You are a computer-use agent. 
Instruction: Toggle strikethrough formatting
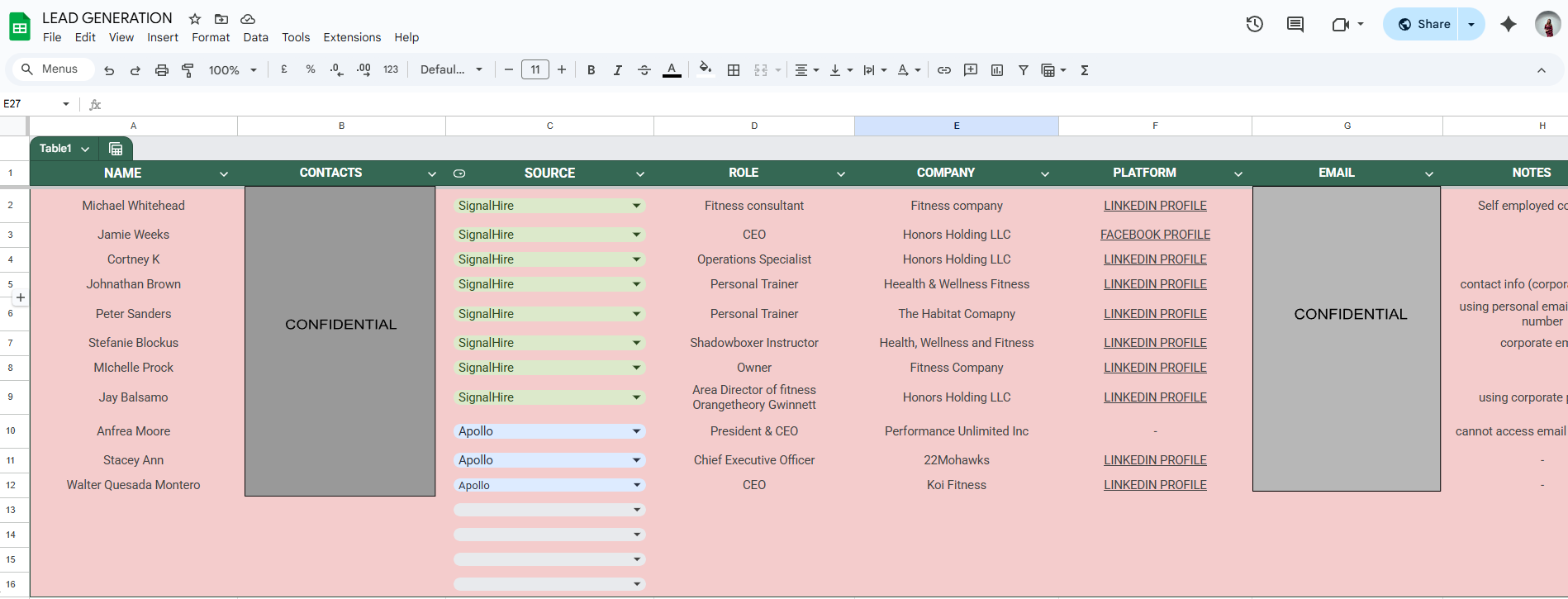tap(644, 70)
